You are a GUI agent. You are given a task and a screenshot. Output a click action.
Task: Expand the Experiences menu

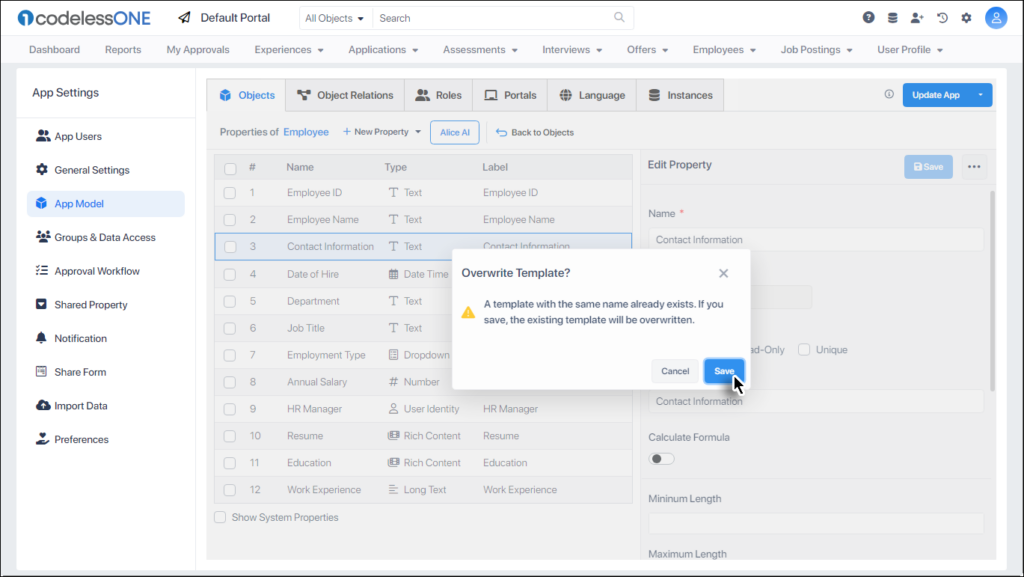click(x=289, y=50)
